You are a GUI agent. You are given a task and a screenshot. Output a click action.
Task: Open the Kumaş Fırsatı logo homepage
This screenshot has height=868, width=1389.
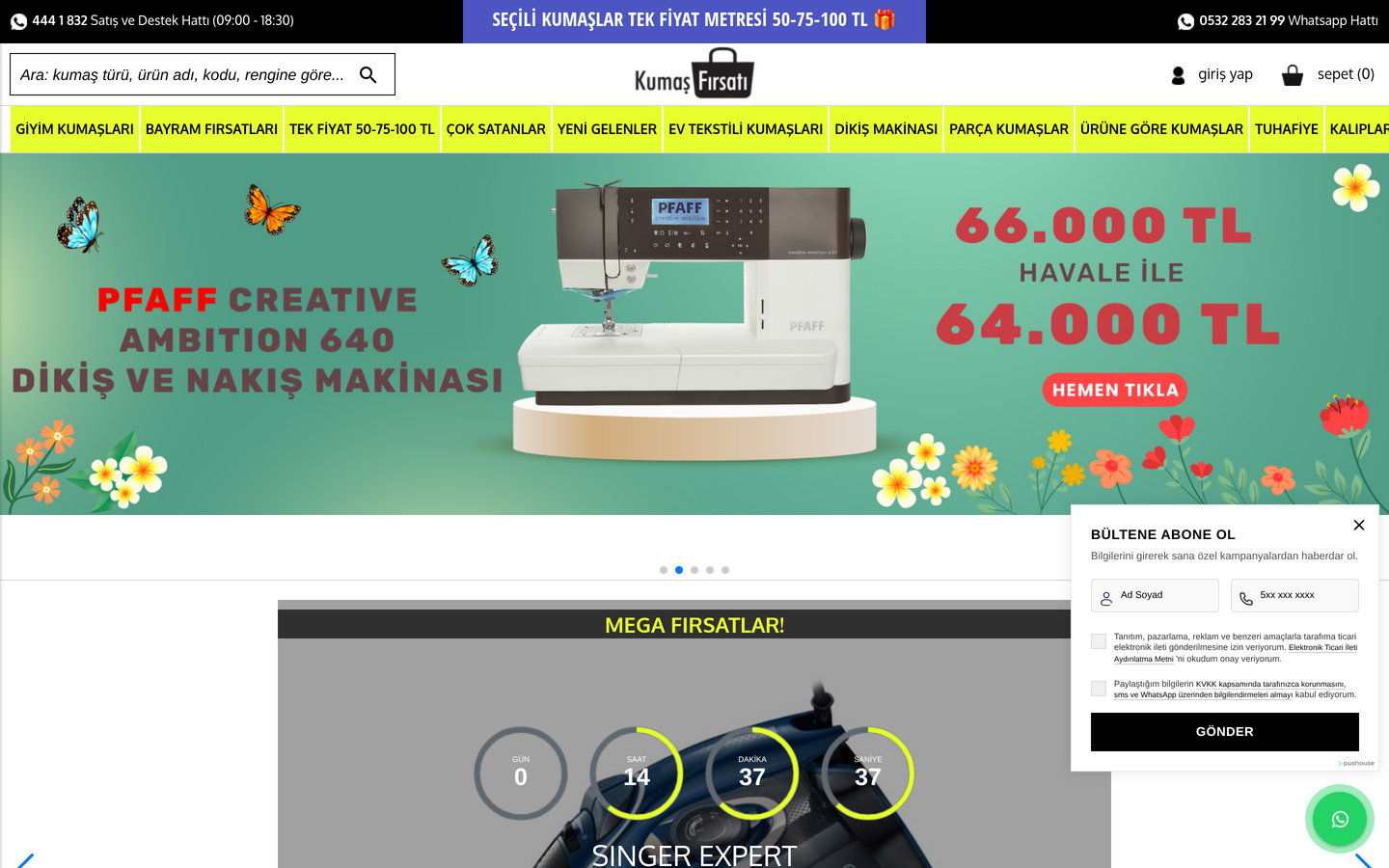point(694,73)
